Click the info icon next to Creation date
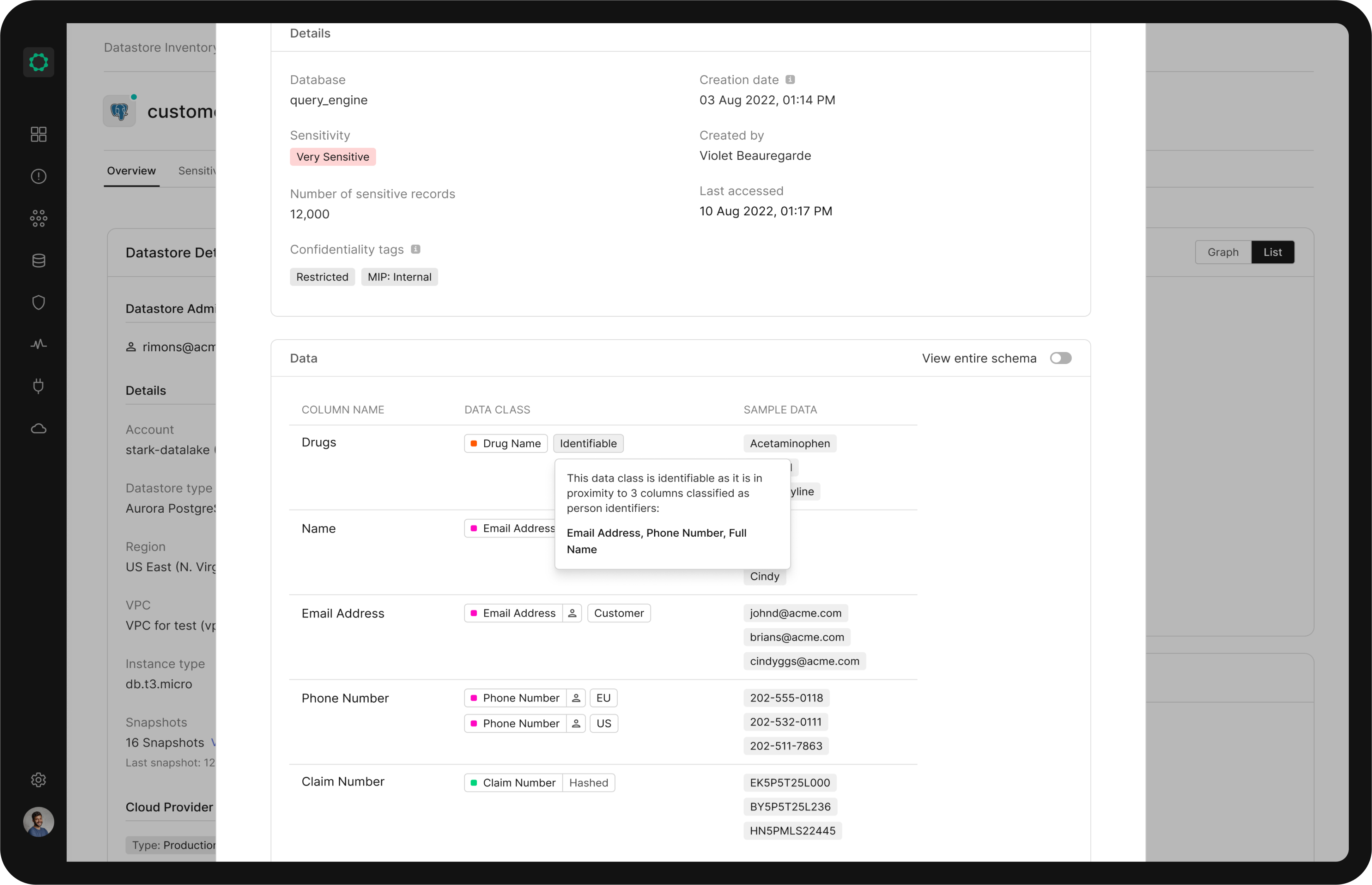Image resolution: width=1372 pixels, height=885 pixels. point(791,79)
